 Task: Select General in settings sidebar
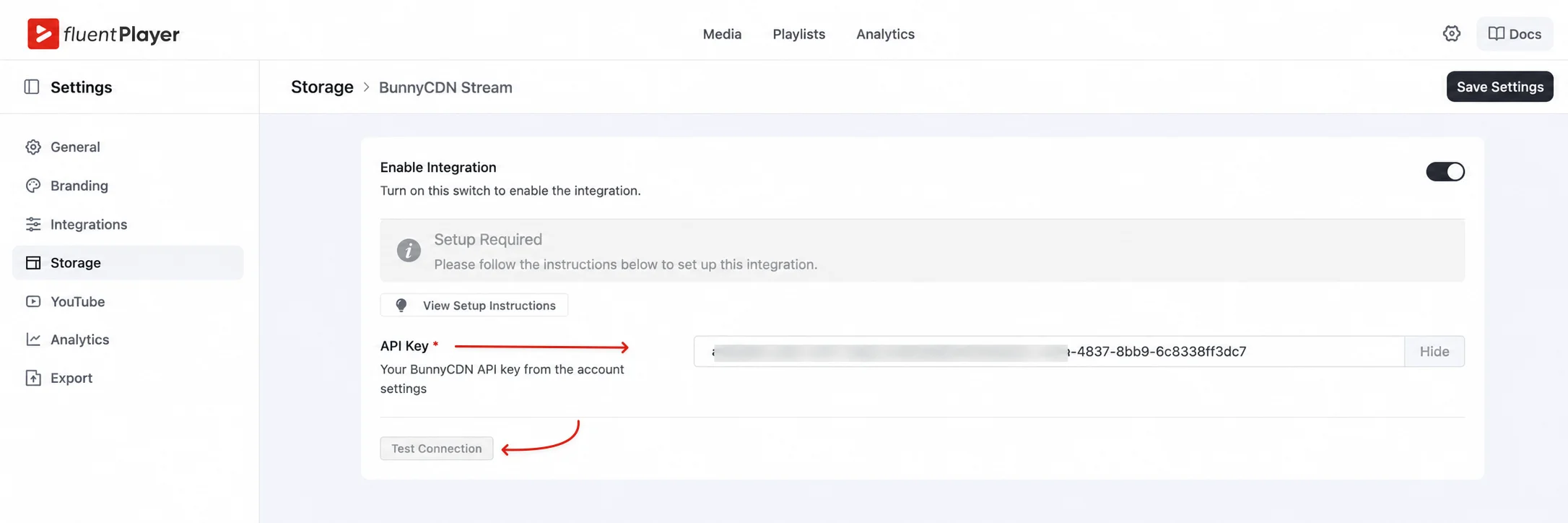[x=128, y=147]
